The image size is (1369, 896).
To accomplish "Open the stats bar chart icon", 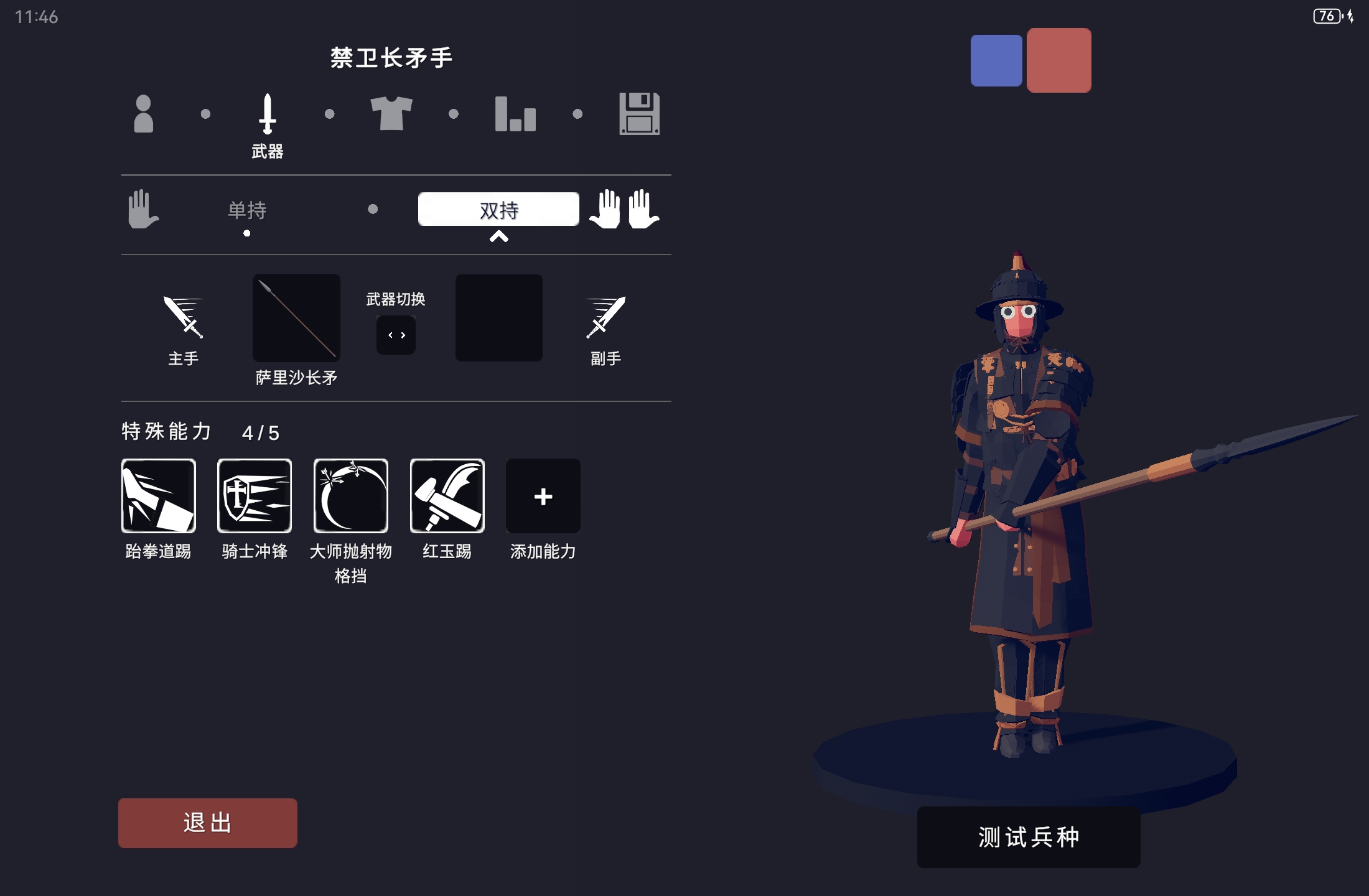I will (x=515, y=114).
